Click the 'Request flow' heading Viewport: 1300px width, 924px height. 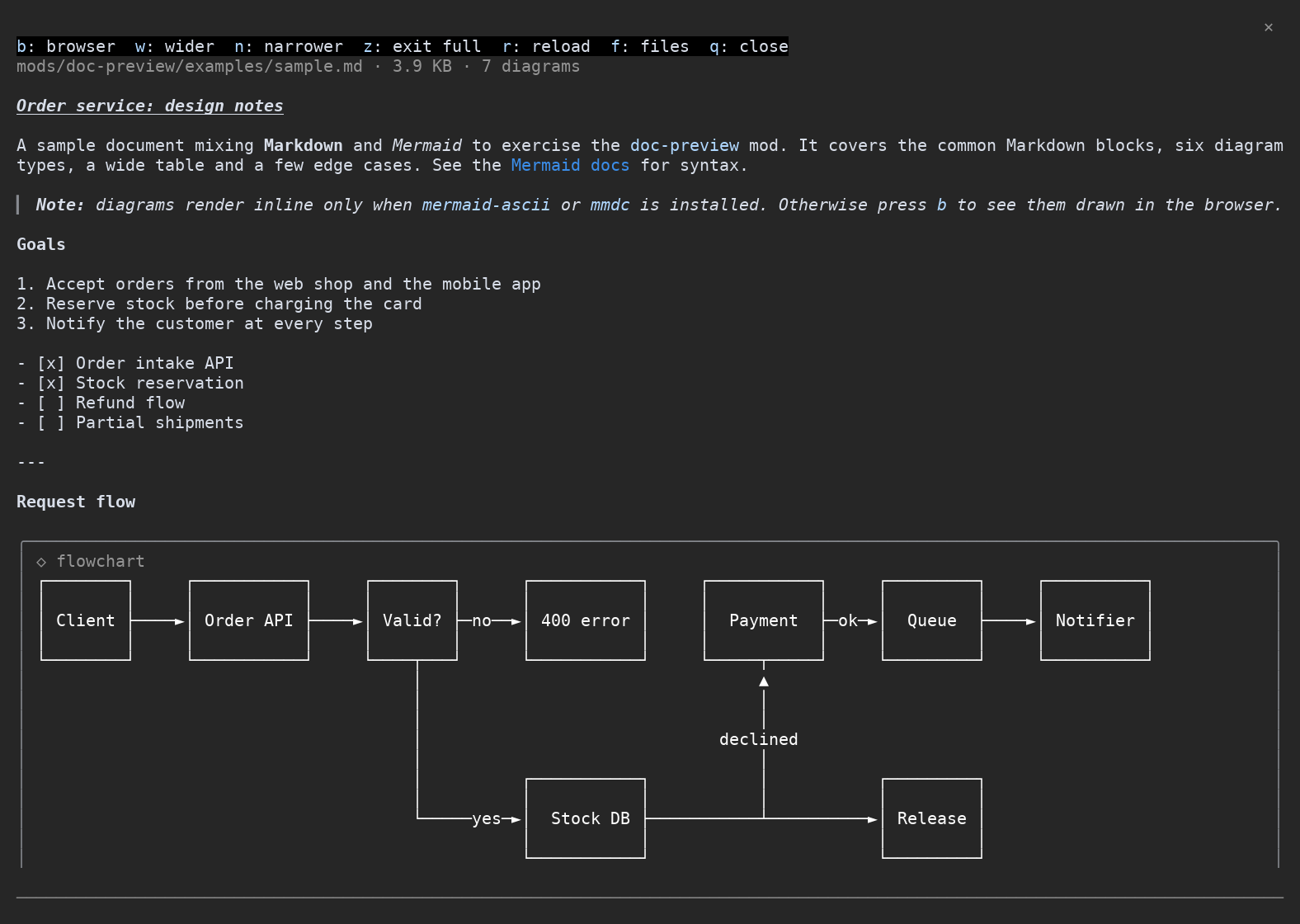[76, 502]
